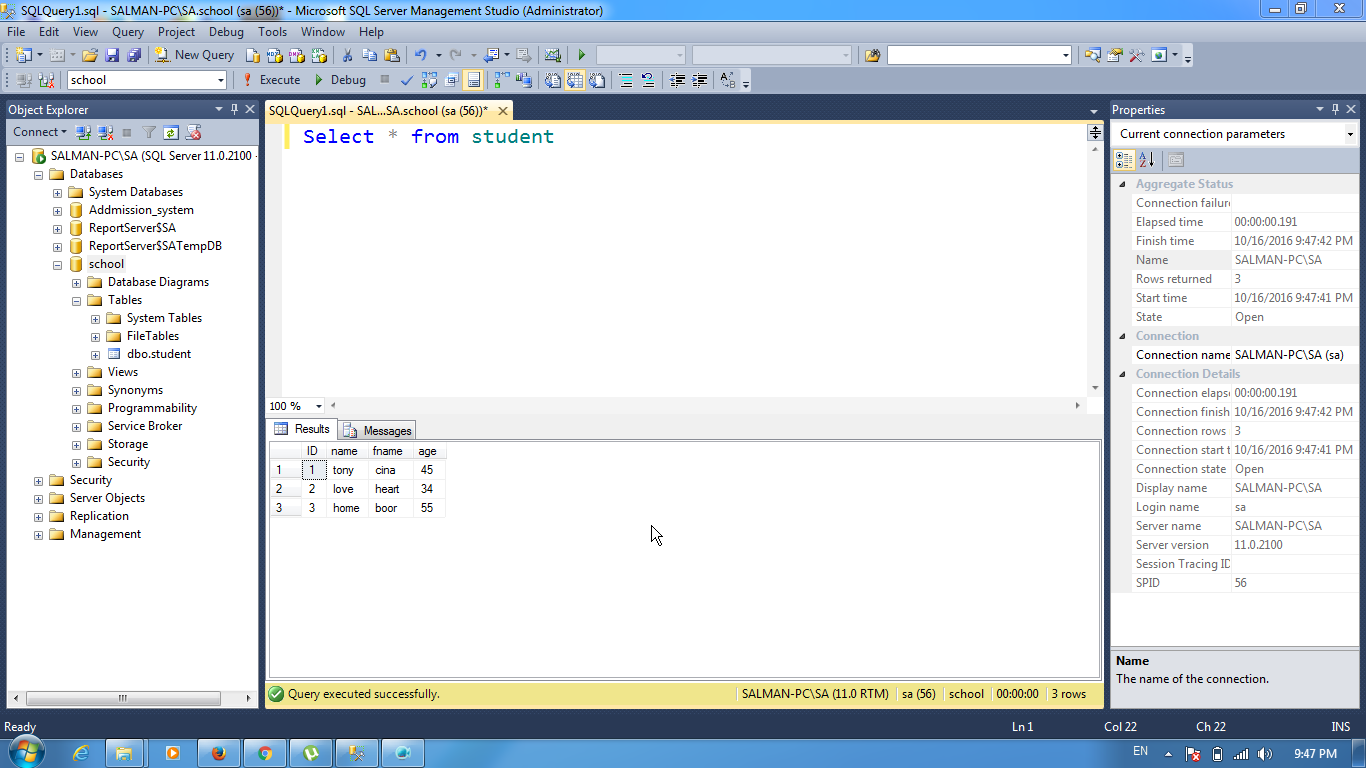This screenshot has width=1366, height=768.
Task: Click the Comment out selected lines icon
Action: tap(626, 79)
